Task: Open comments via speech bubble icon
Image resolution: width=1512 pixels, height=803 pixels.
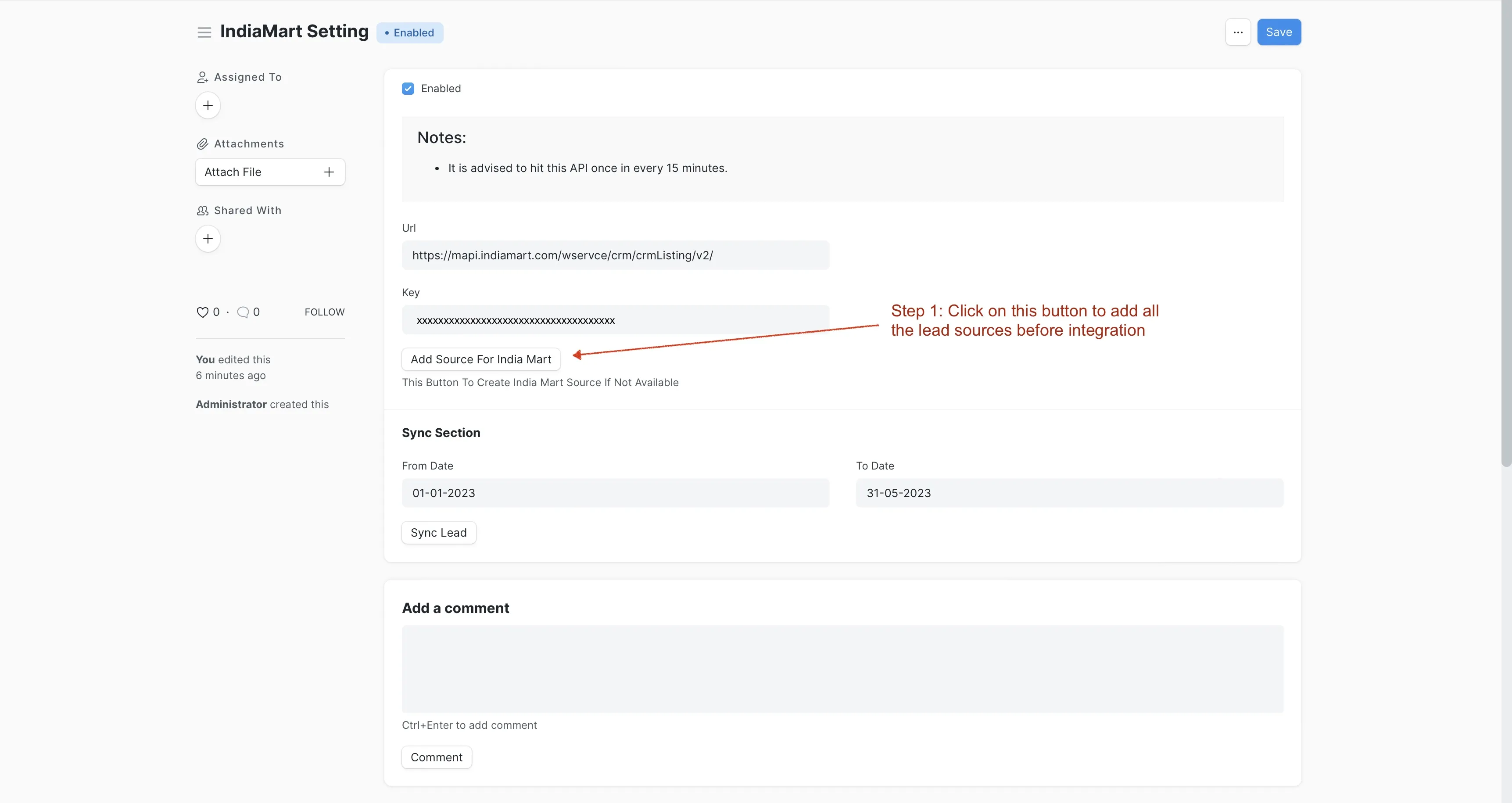Action: tap(243, 312)
